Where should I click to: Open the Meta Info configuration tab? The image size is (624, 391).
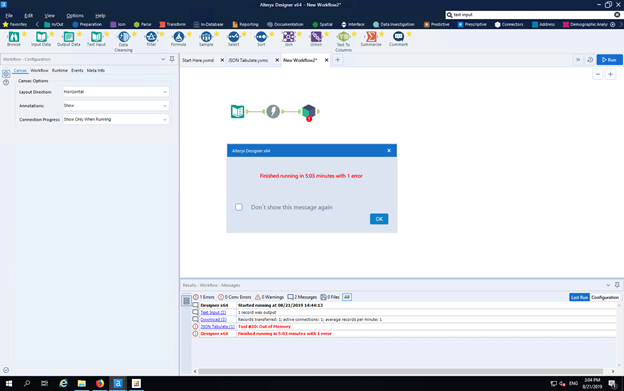click(96, 70)
